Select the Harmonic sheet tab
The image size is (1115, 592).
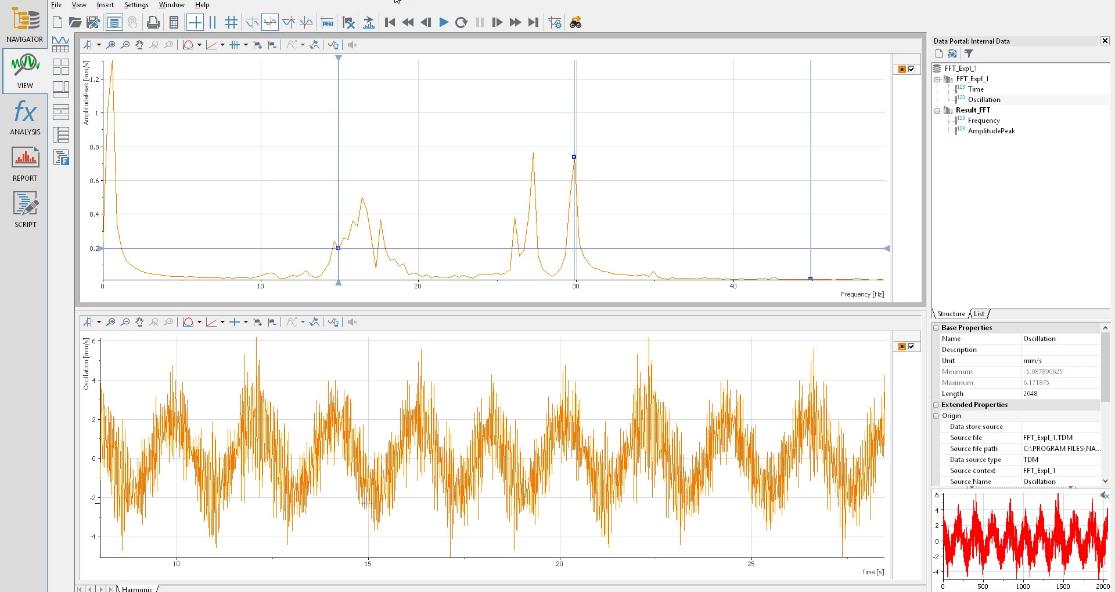tap(137, 588)
